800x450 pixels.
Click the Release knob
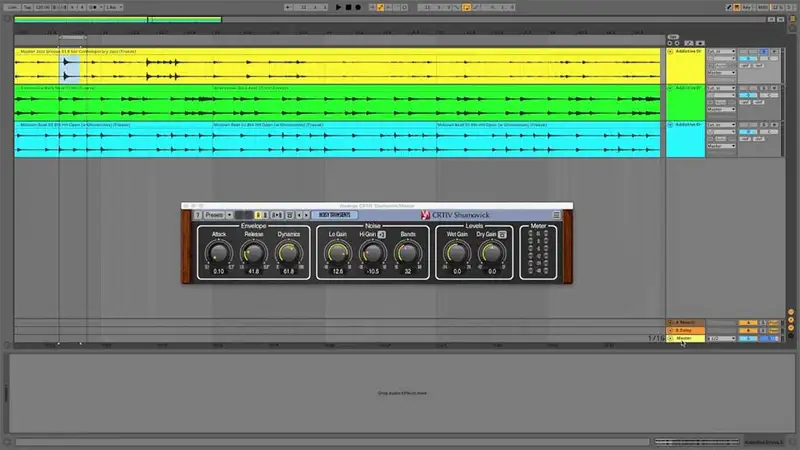coord(254,253)
